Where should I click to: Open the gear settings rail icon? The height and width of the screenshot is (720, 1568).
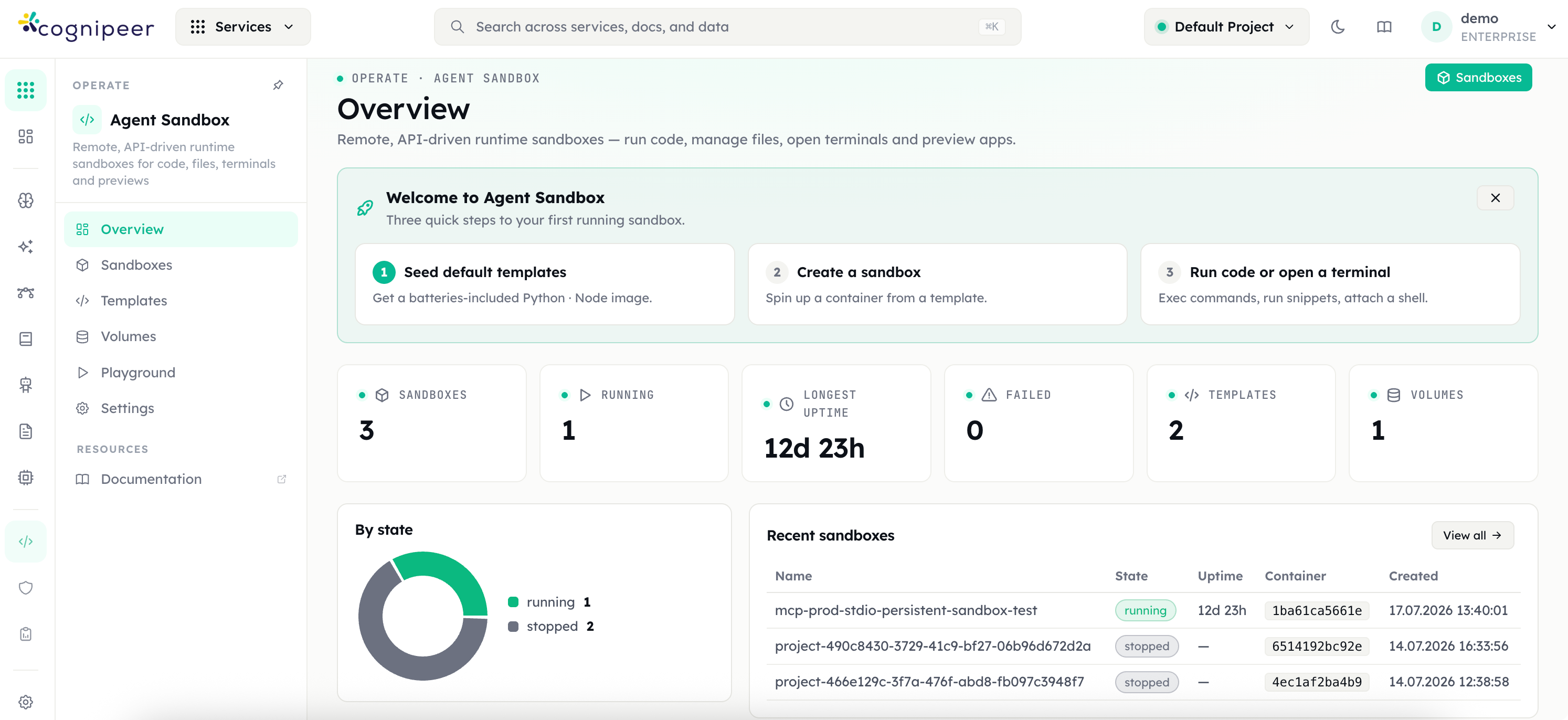coord(26,702)
